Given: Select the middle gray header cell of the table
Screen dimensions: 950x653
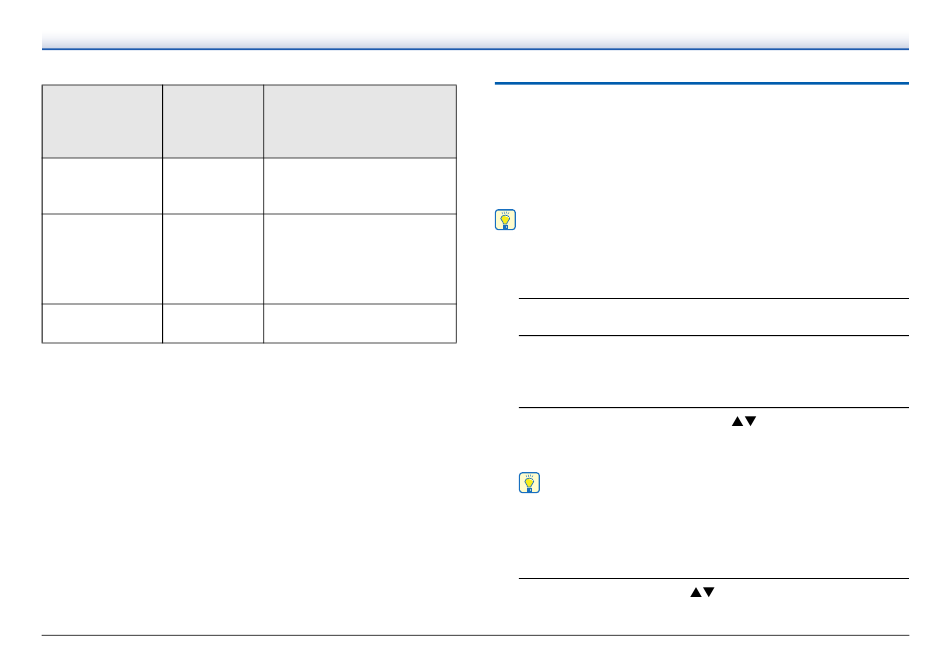Looking at the screenshot, I should tap(213, 122).
